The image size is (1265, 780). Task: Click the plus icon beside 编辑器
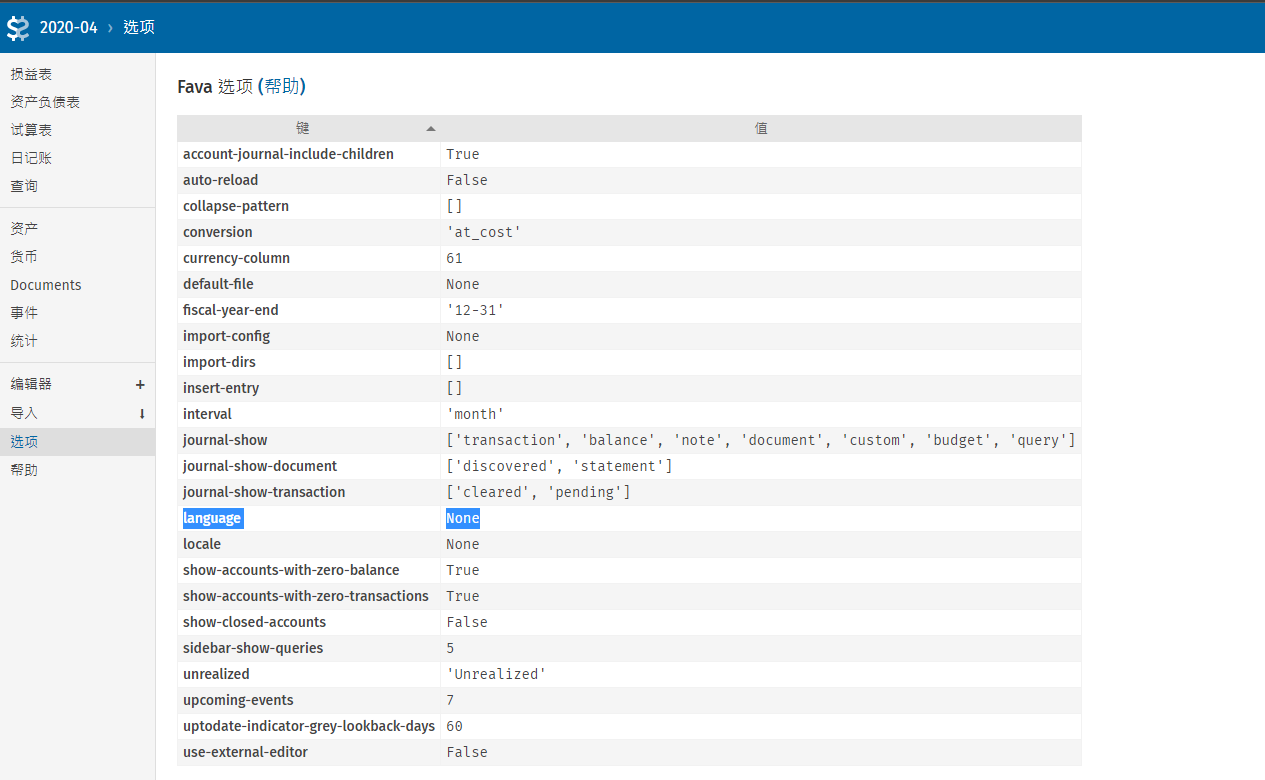tap(140, 384)
